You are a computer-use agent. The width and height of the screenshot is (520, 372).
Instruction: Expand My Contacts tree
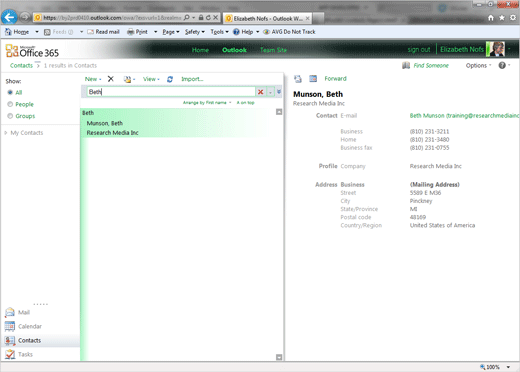(6, 133)
